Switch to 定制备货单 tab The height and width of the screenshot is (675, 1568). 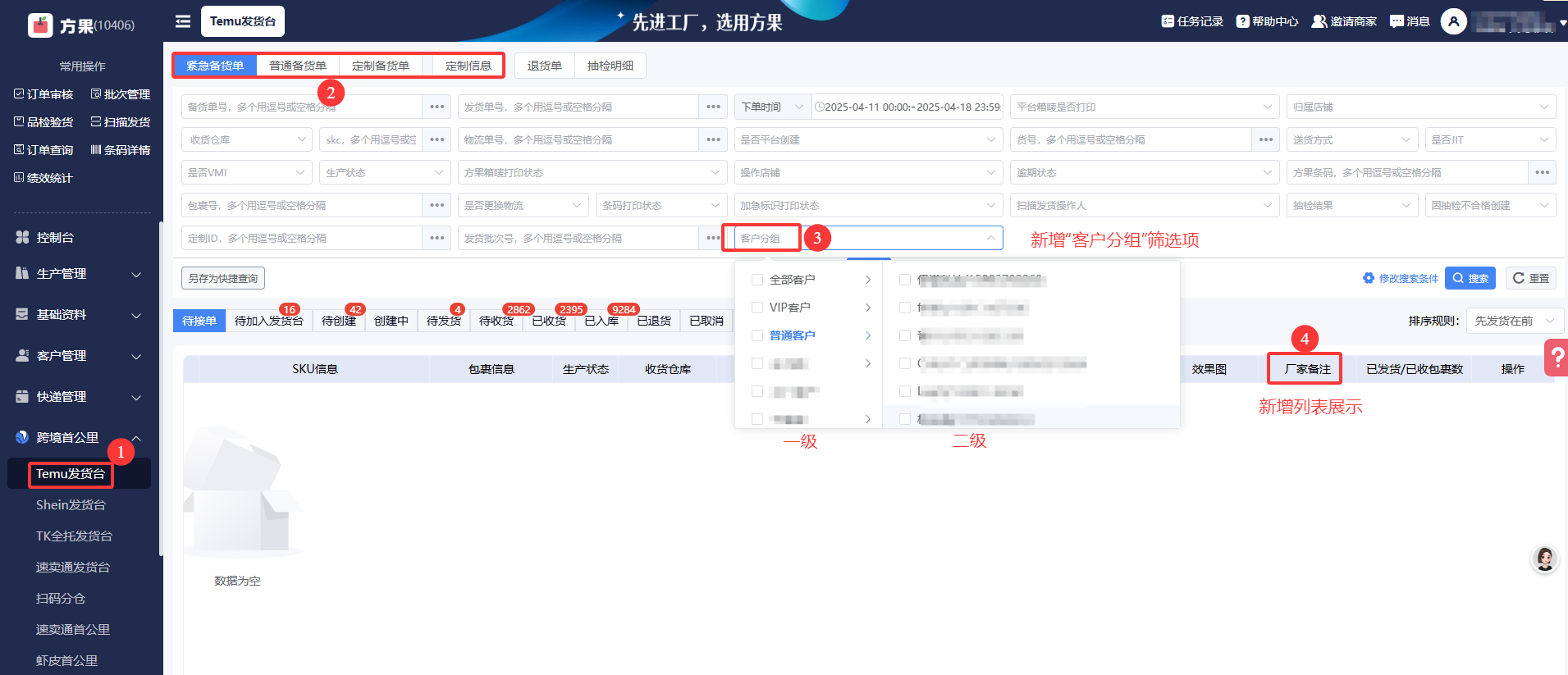(x=381, y=66)
